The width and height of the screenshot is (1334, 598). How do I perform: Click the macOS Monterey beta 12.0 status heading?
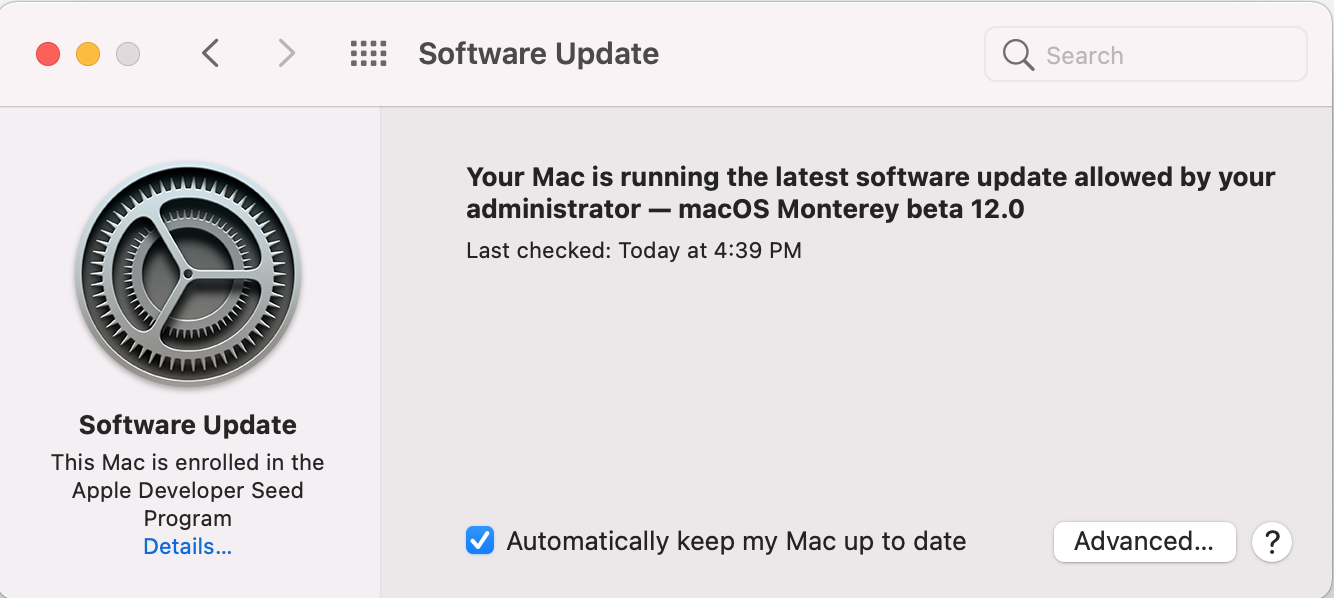[870, 193]
